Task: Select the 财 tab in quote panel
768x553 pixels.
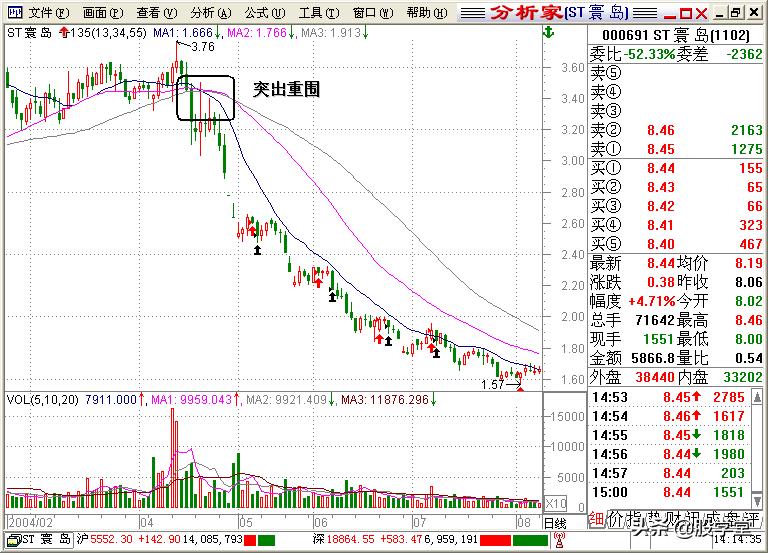Action: (674, 520)
